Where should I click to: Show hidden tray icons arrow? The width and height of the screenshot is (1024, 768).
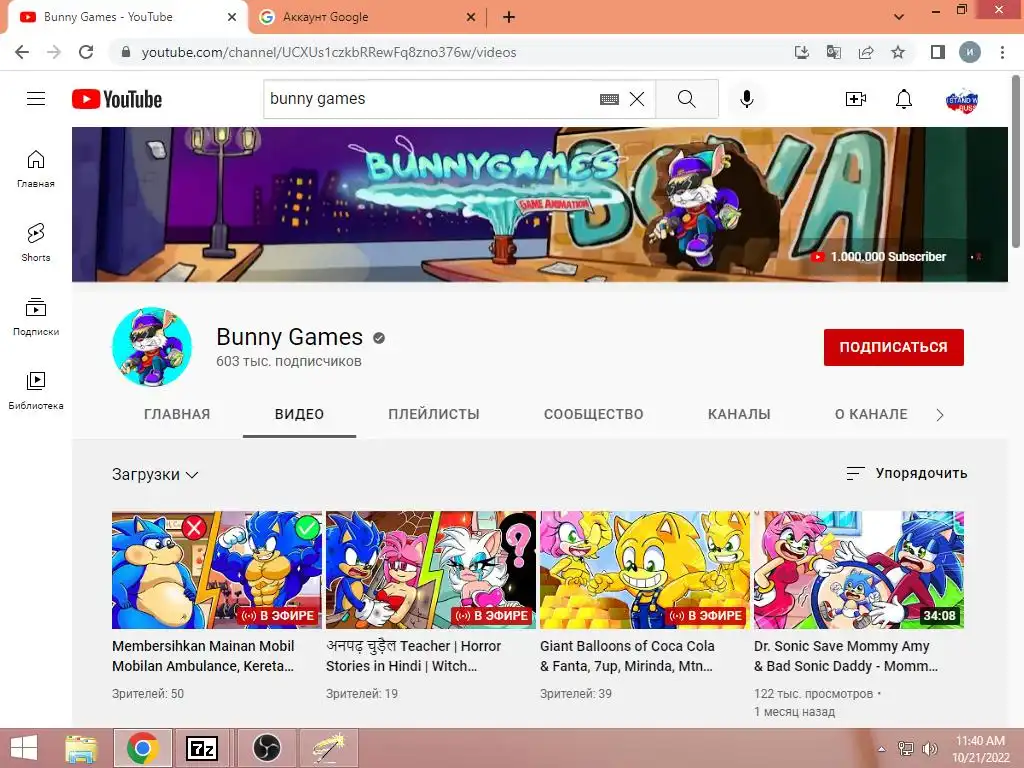(882, 749)
